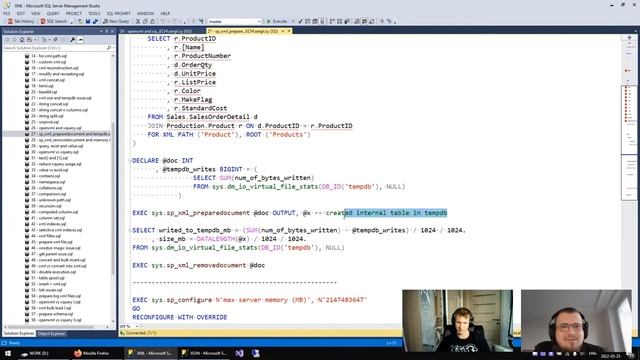The image size is (640, 360).
Task: Select file 32 - reduce xquery usage.sql
Action: click(x=53, y=164)
